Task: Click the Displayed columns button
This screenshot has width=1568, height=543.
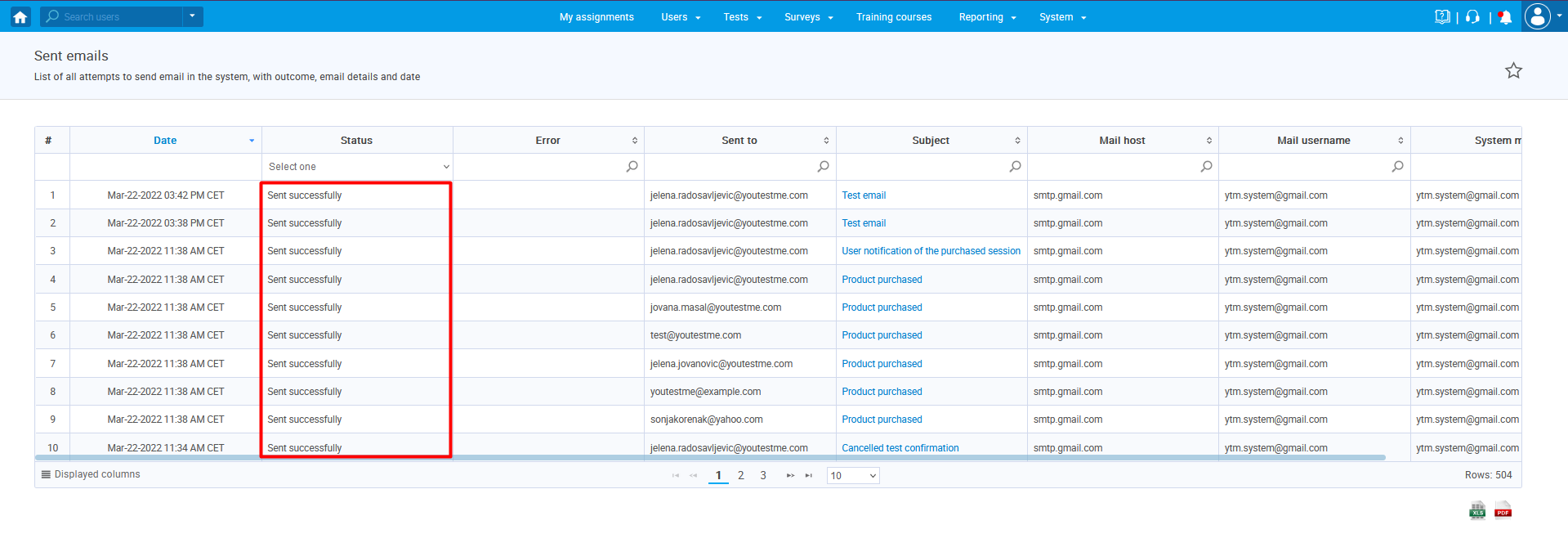Action: coord(91,474)
